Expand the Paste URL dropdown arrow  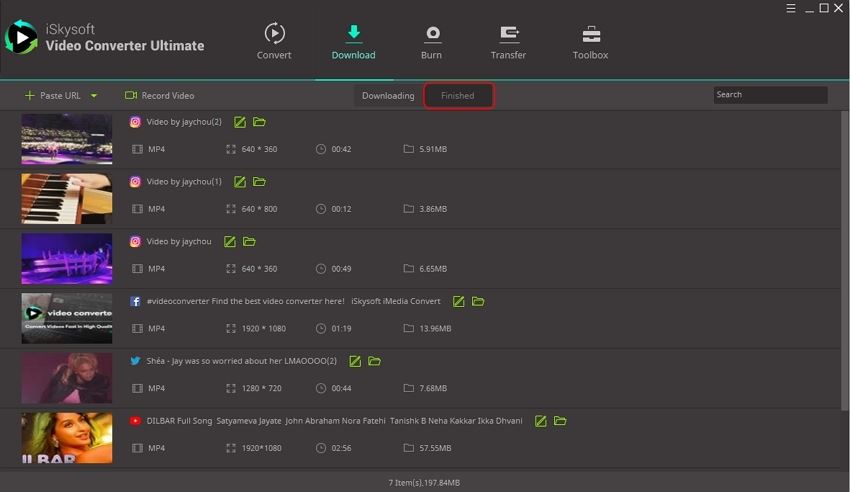point(94,96)
